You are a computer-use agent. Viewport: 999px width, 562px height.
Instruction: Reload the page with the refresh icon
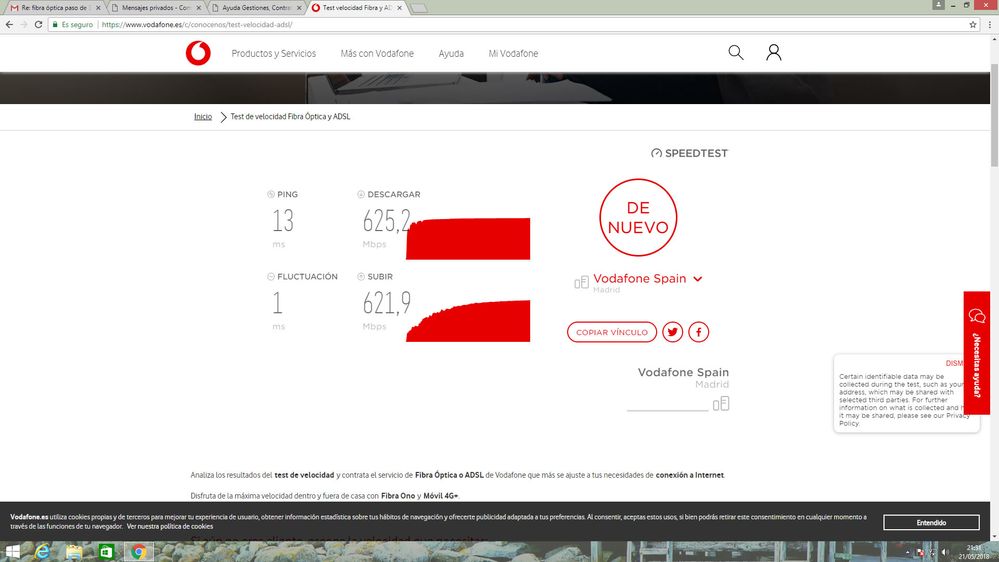(x=38, y=24)
